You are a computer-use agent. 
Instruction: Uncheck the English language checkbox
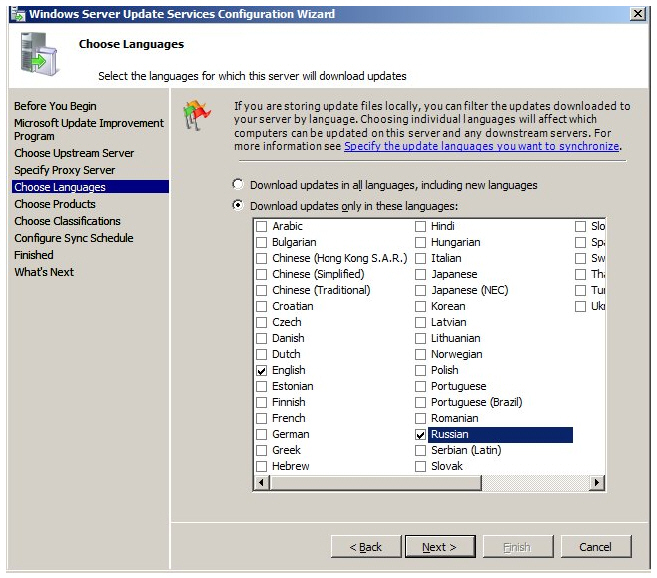point(261,371)
